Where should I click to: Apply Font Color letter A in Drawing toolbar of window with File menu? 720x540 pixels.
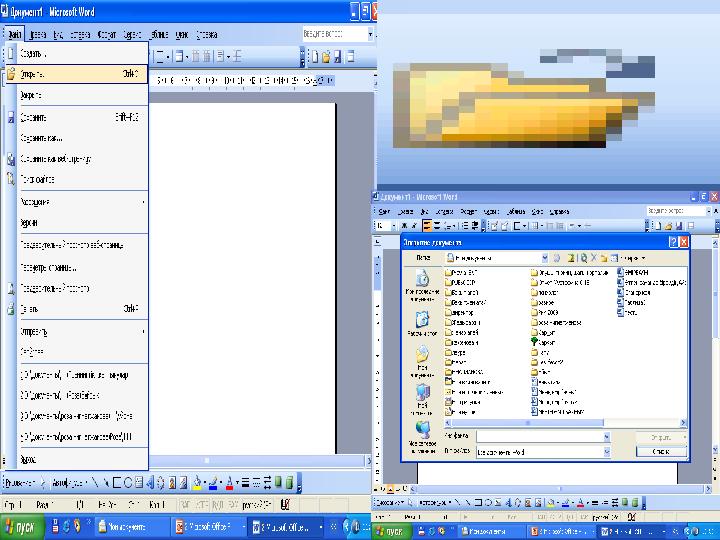pyautogui.click(x=229, y=483)
